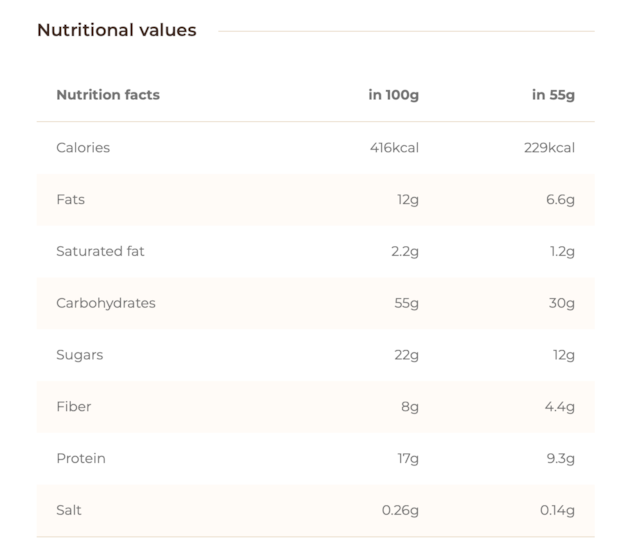The width and height of the screenshot is (630, 553).
Task: Click the Nutritional values heading
Action: click(x=117, y=30)
